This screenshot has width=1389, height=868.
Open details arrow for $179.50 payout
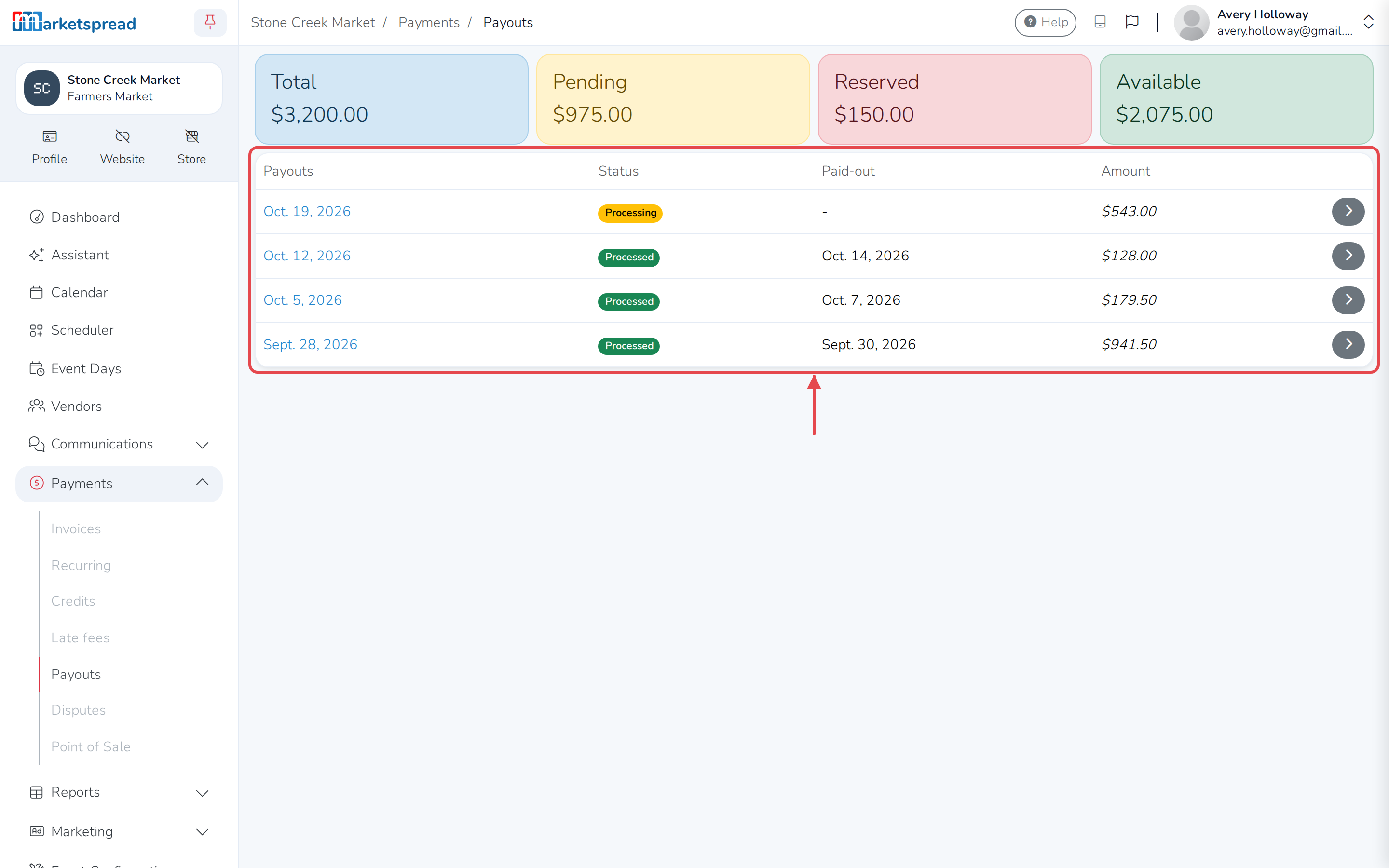[x=1348, y=300]
